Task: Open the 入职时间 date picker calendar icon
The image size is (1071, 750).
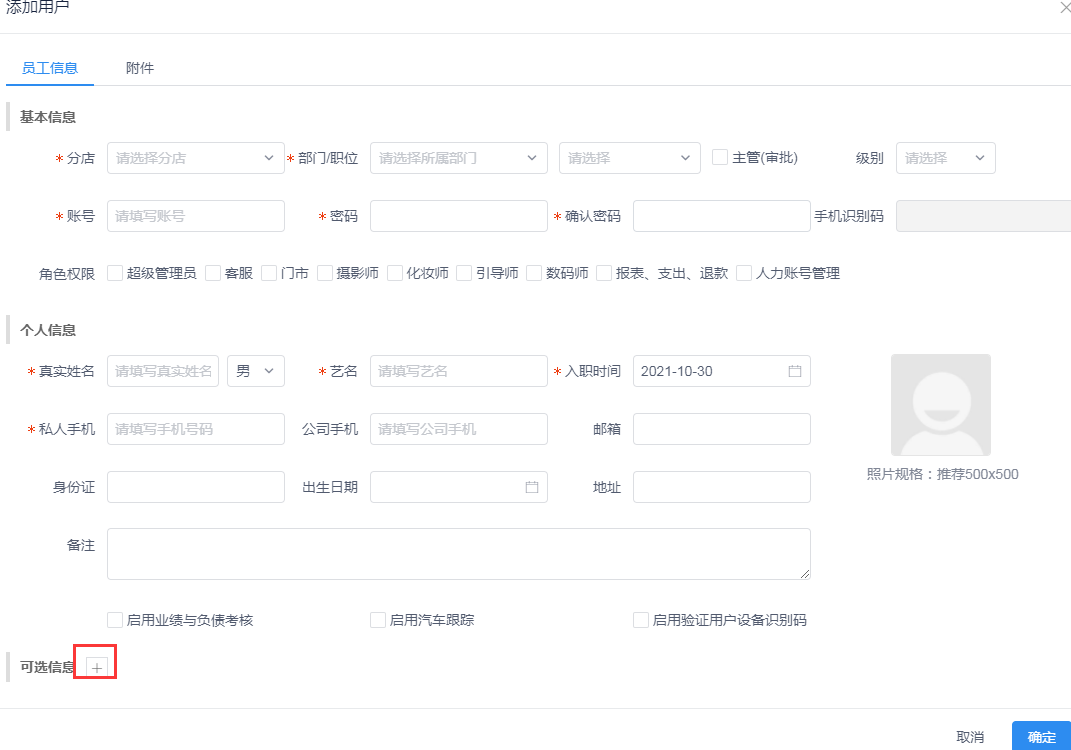Action: coord(795,371)
